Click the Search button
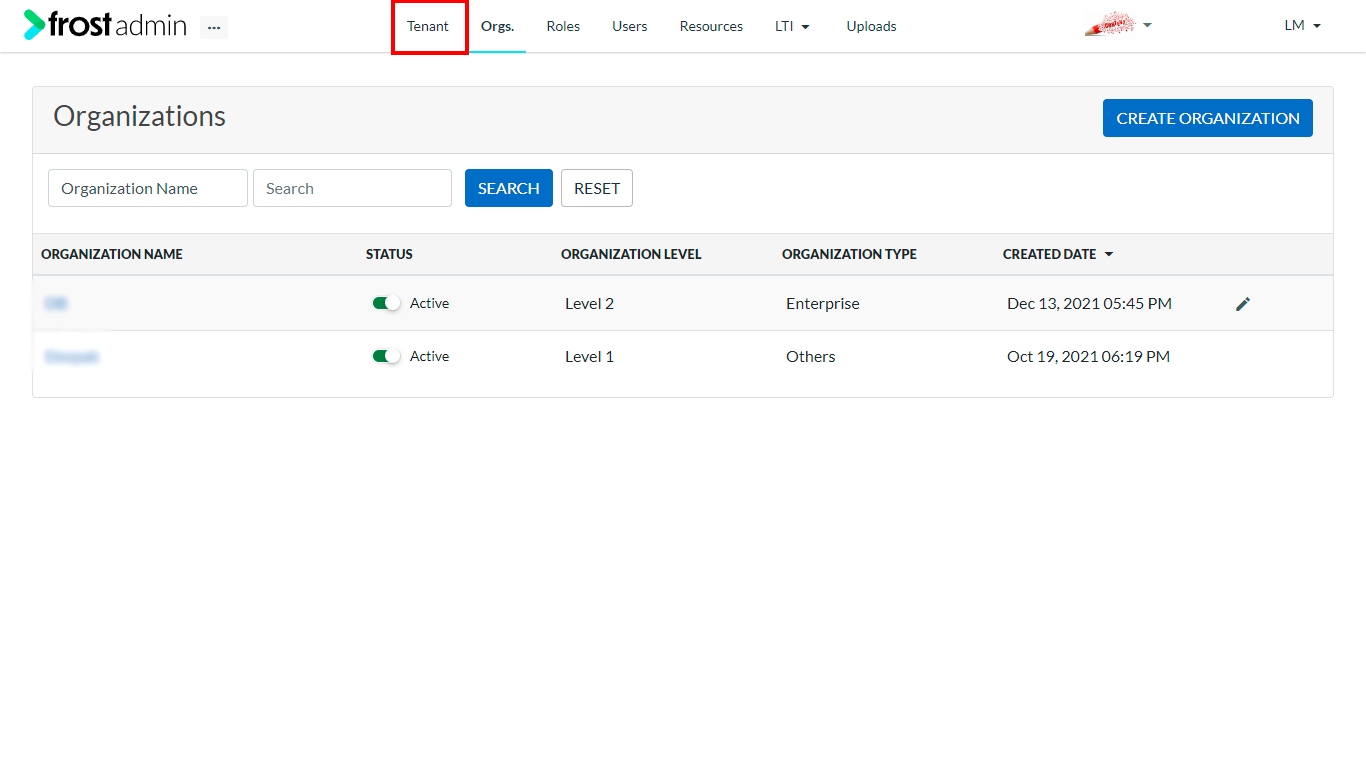Screen dimensions: 1366x768 [x=509, y=188]
